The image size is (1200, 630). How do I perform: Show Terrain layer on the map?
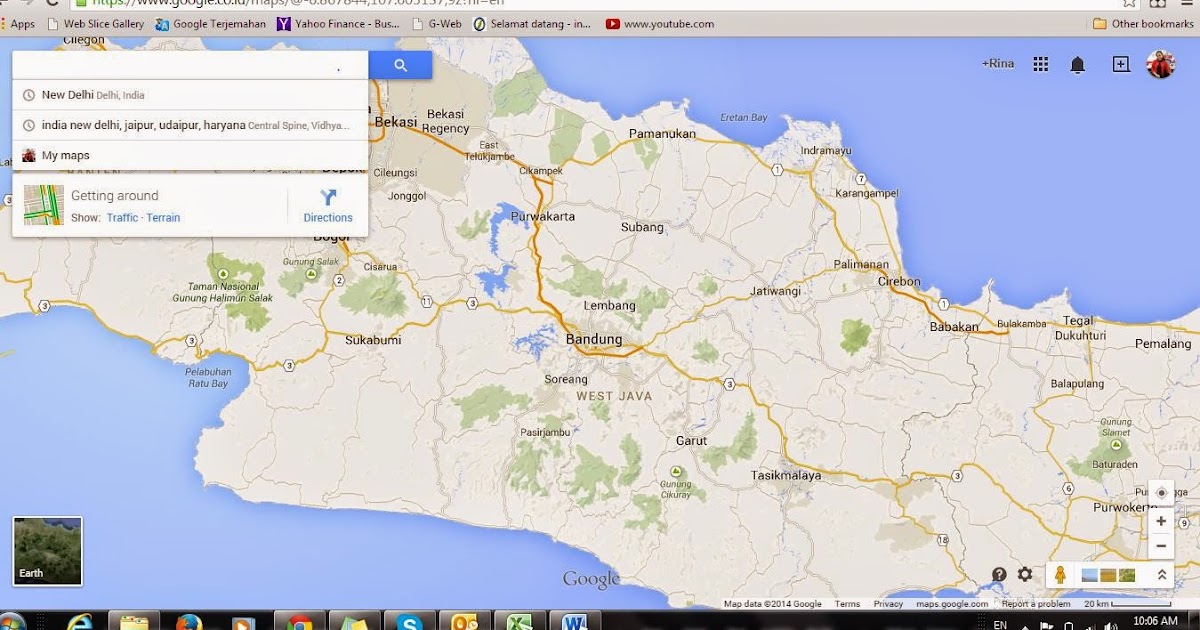(x=163, y=217)
